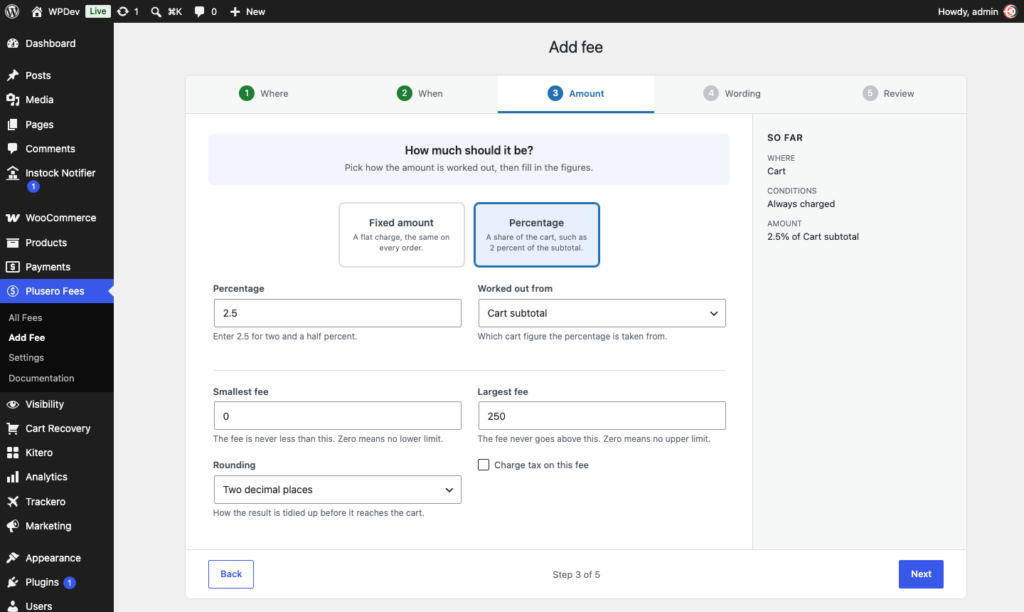This screenshot has width=1024, height=612.
Task: Click the '2.5% of Cart subtotal' summary text
Action: [x=812, y=236]
